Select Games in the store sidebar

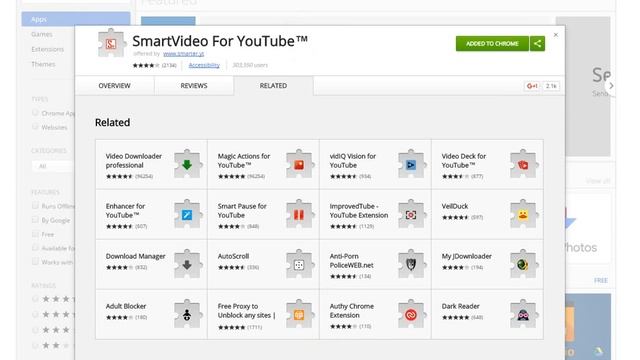pyautogui.click(x=42, y=34)
